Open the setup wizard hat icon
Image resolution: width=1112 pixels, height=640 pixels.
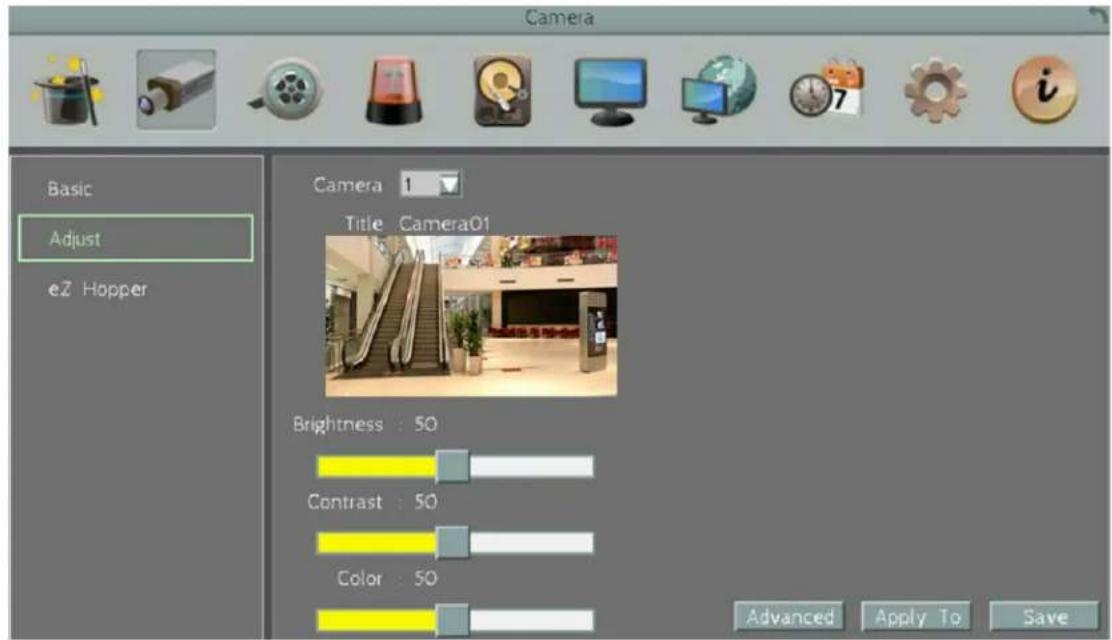67,91
